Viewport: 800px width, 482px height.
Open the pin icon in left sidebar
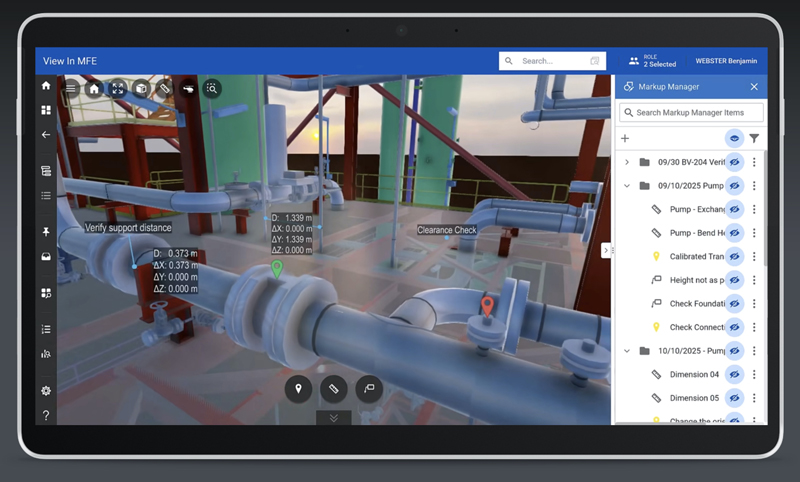46,232
